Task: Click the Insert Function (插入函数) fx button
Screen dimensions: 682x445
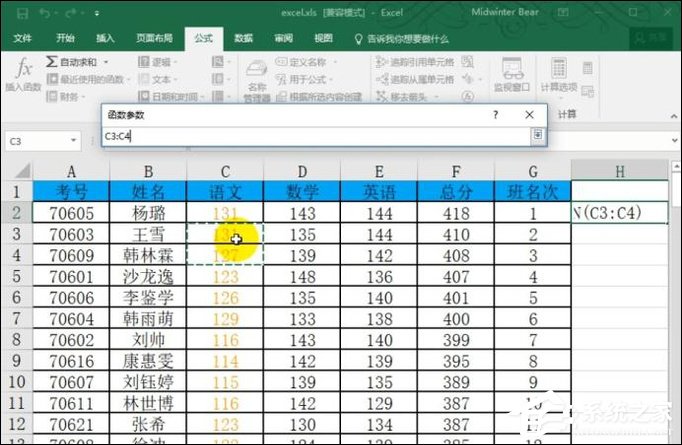Action: point(23,74)
